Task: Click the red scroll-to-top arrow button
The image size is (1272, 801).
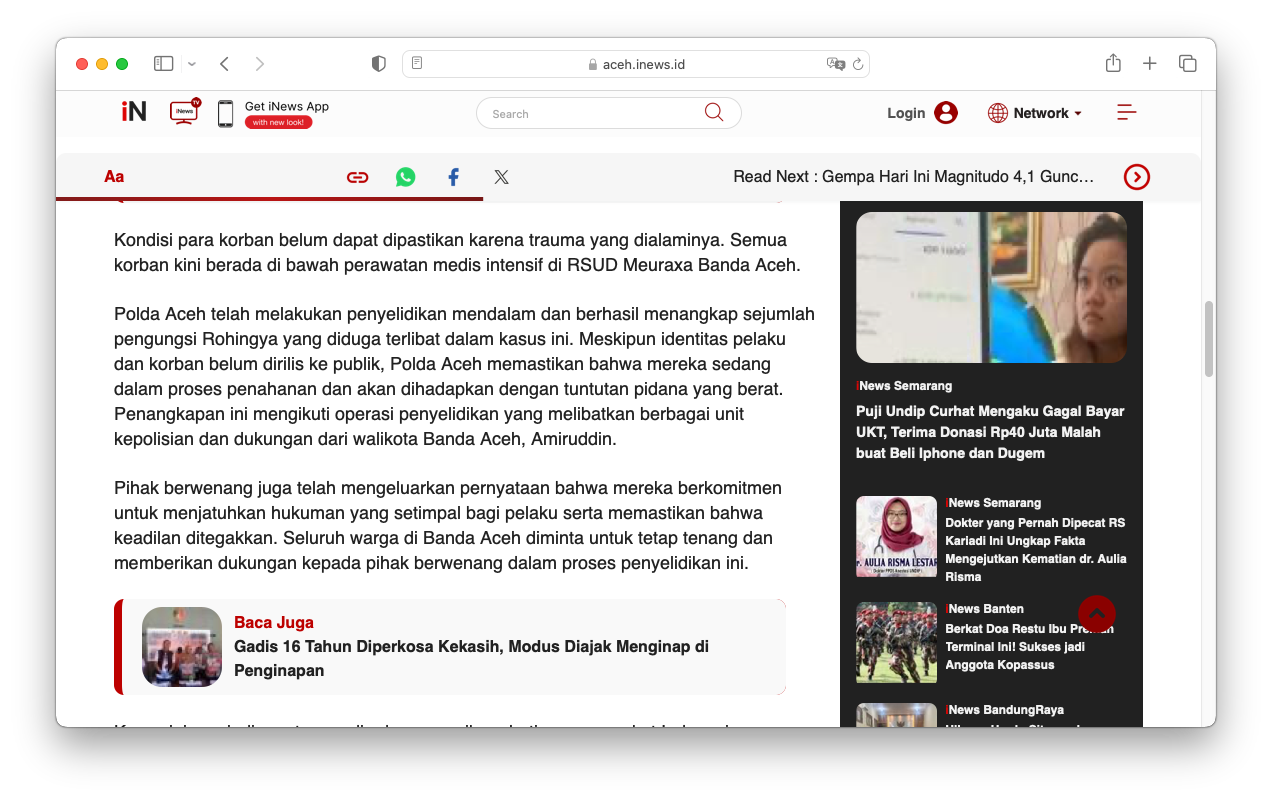Action: click(1097, 614)
